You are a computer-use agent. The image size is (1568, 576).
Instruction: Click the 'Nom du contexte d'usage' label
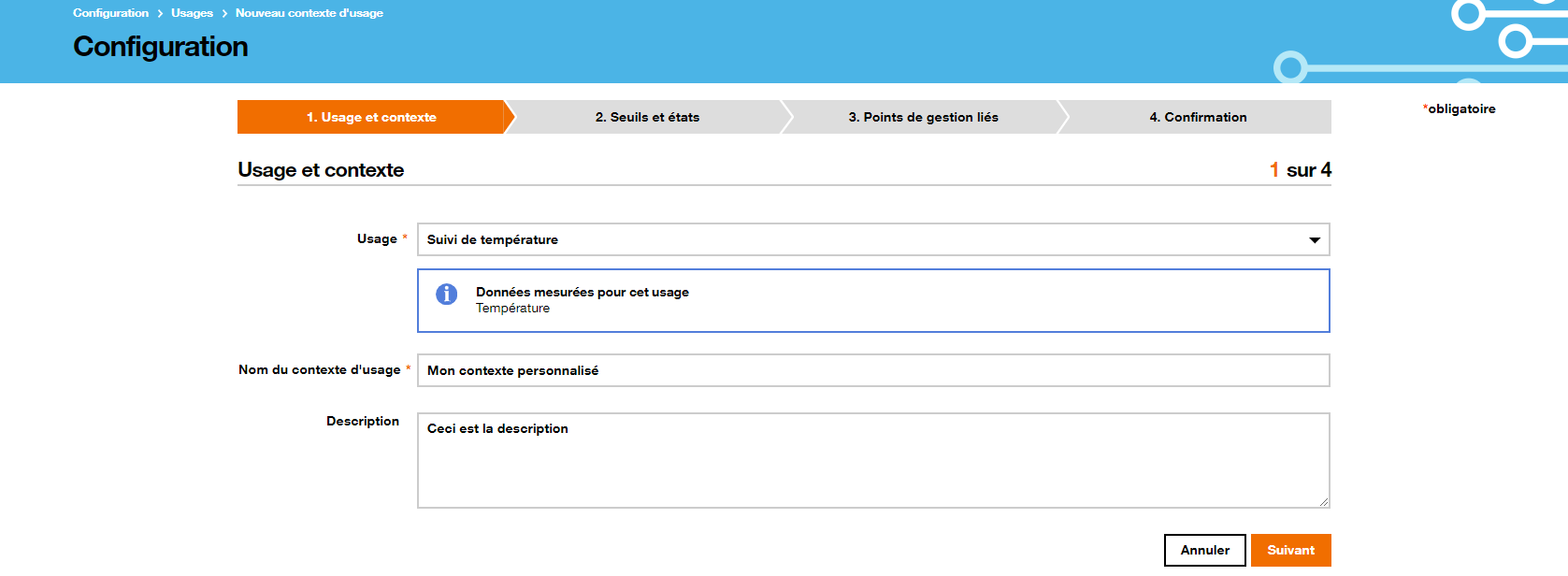[319, 369]
